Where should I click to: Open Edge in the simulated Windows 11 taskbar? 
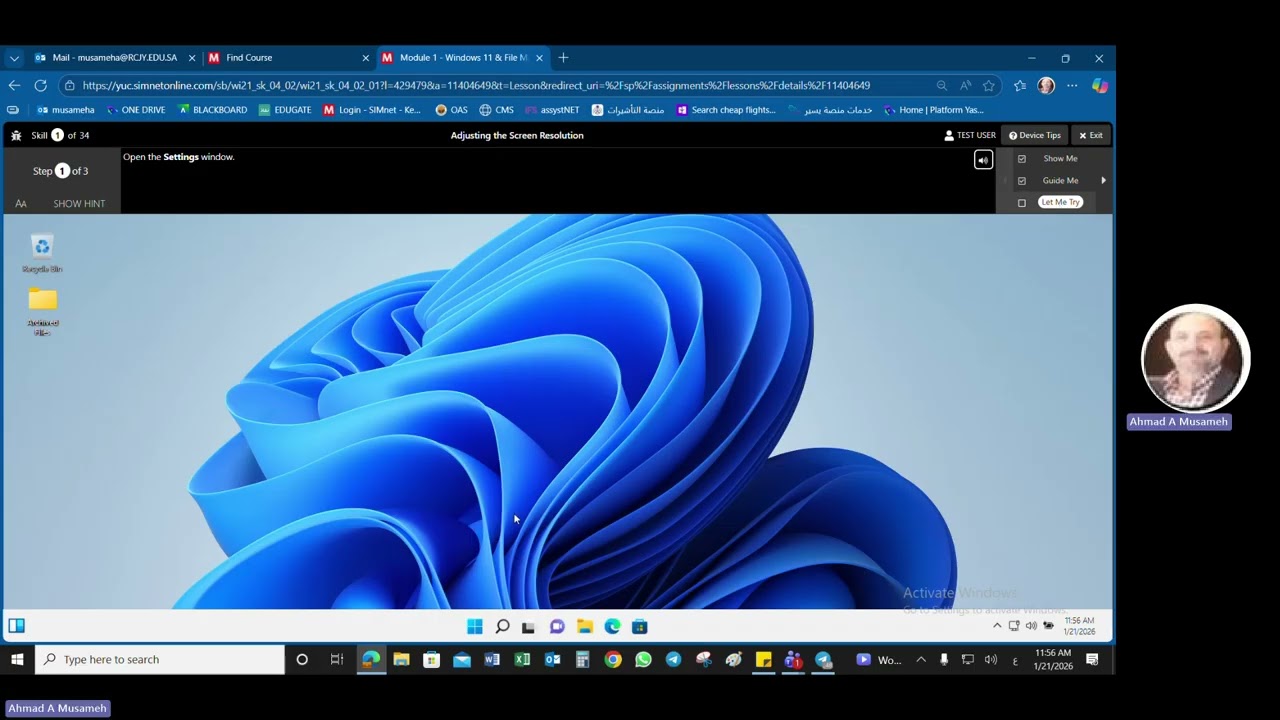(612, 627)
